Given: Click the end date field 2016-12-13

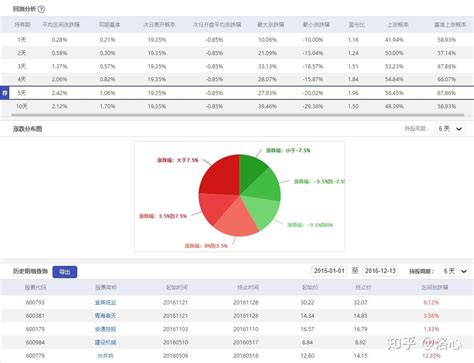Looking at the screenshot, I should 380,271.
